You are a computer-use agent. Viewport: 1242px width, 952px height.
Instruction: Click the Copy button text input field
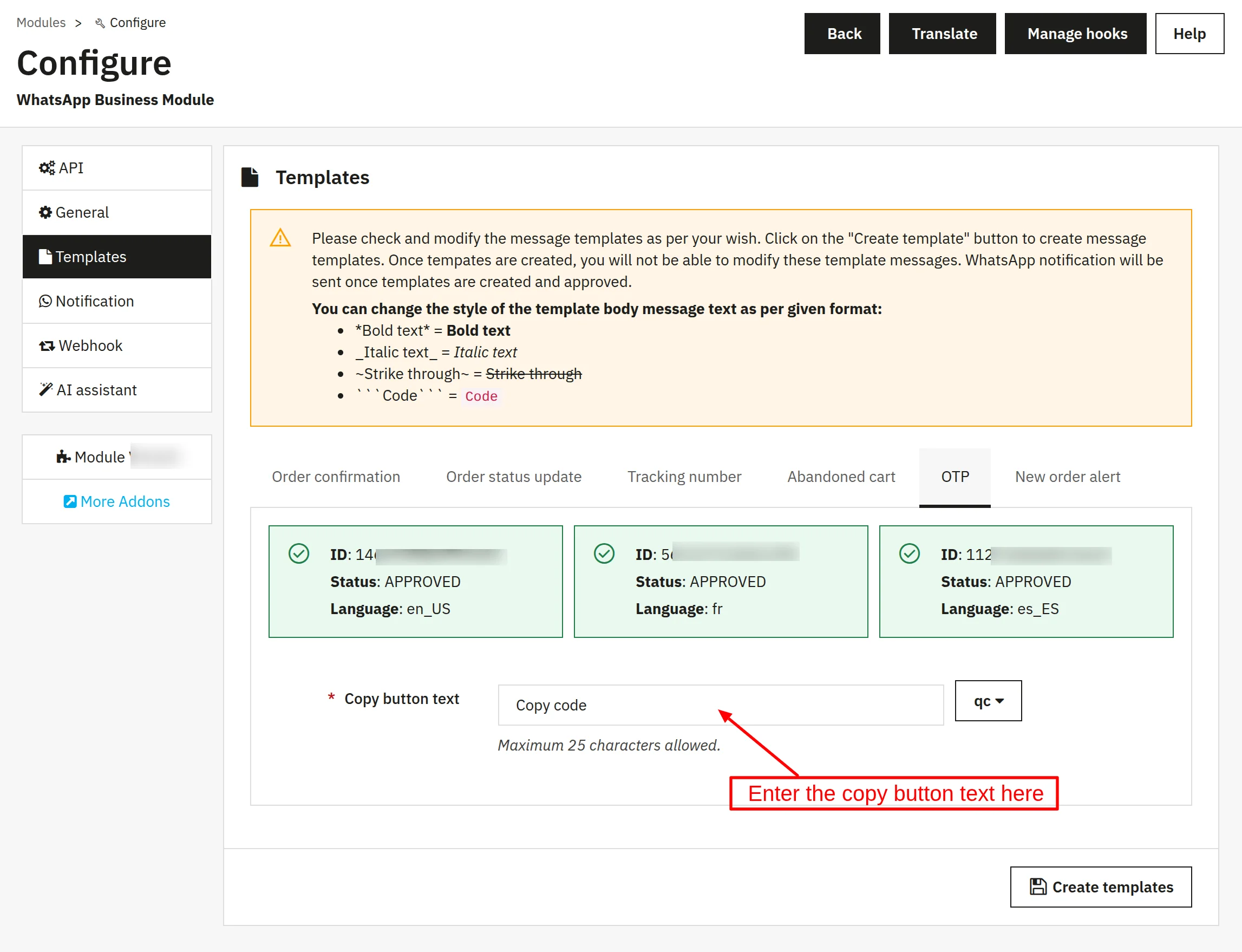coord(721,705)
